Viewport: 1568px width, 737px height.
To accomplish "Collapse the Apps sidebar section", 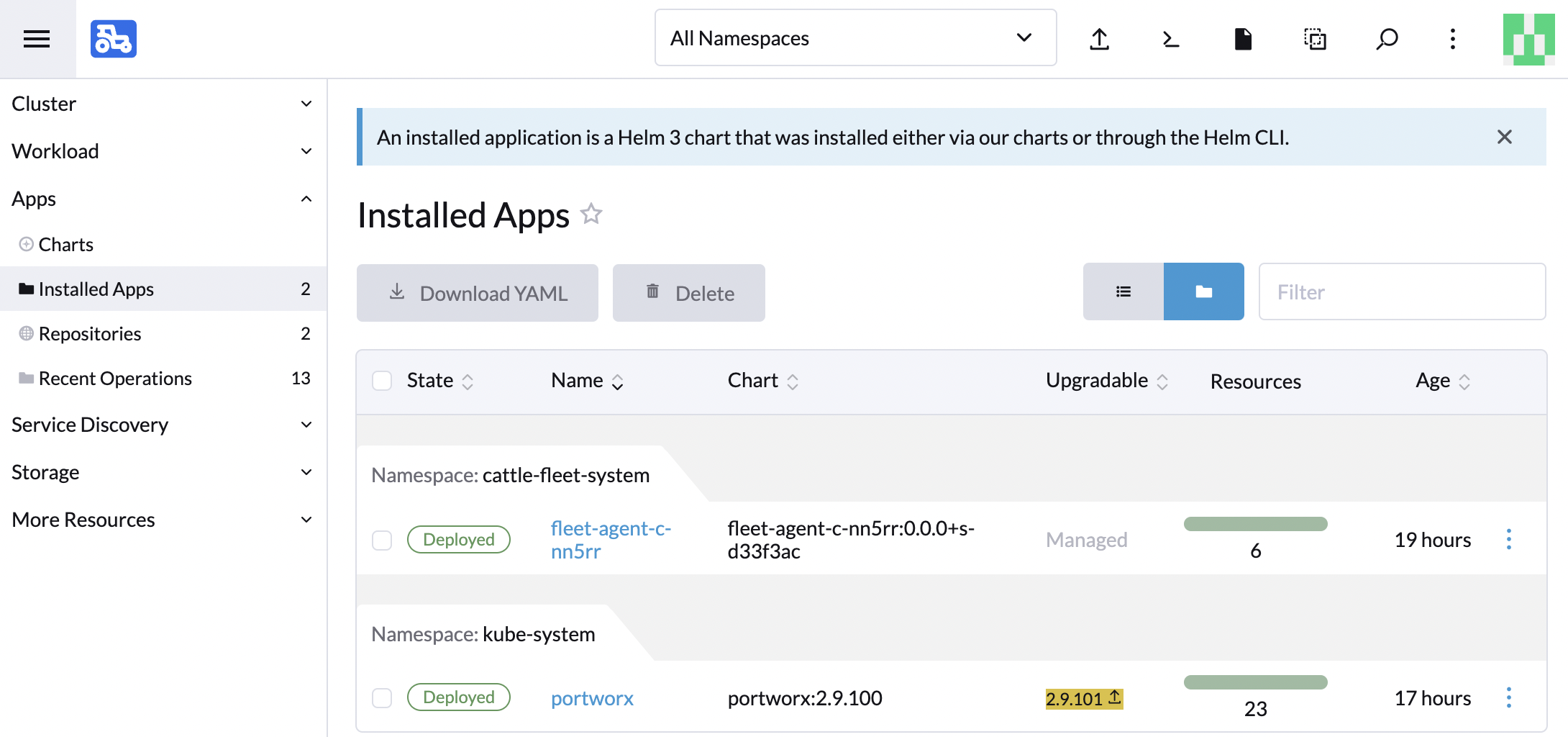I will 163,199.
